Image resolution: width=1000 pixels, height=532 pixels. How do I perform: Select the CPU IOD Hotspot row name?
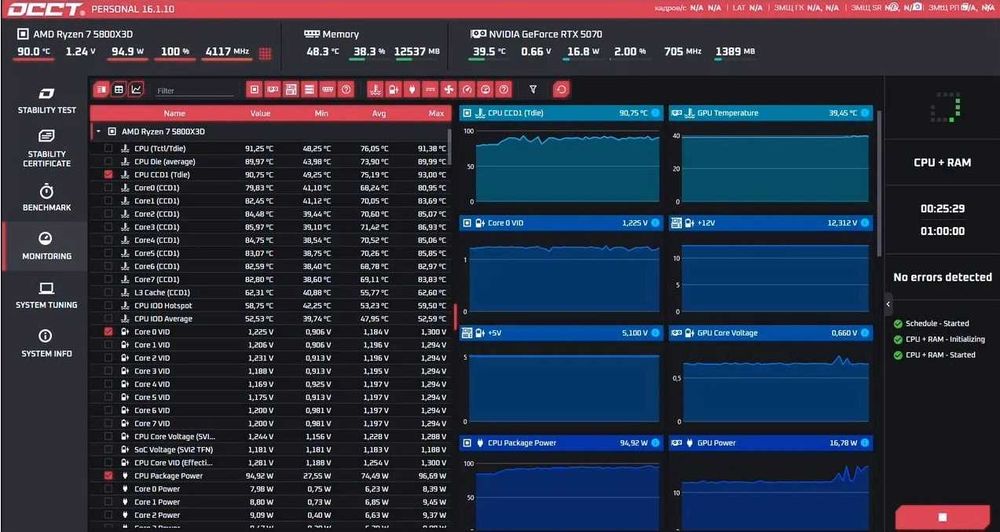pyautogui.click(x=163, y=306)
